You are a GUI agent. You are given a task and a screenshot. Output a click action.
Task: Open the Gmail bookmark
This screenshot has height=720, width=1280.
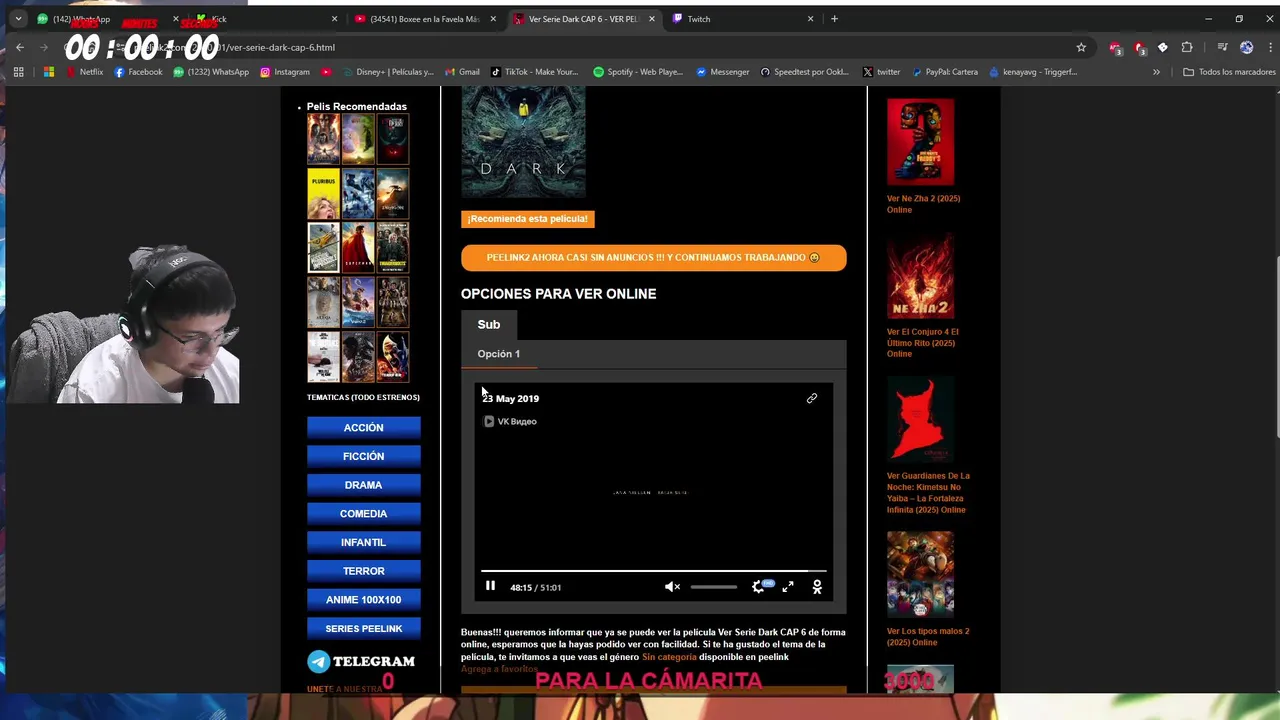coord(462,72)
